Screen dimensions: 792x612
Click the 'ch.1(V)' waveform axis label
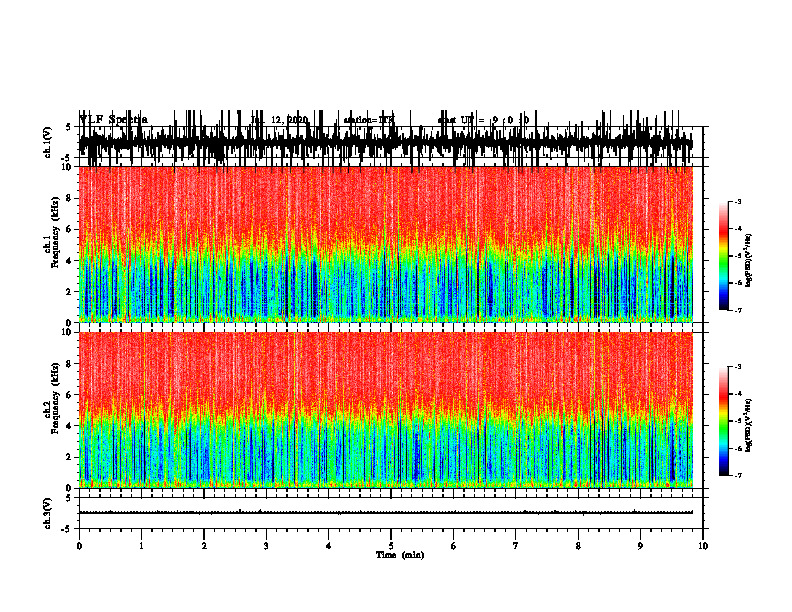click(x=48, y=142)
